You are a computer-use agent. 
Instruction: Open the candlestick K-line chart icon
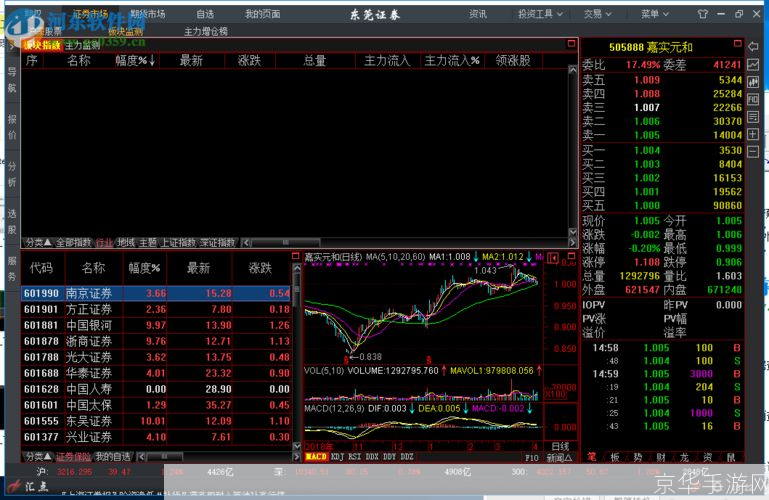(753, 82)
